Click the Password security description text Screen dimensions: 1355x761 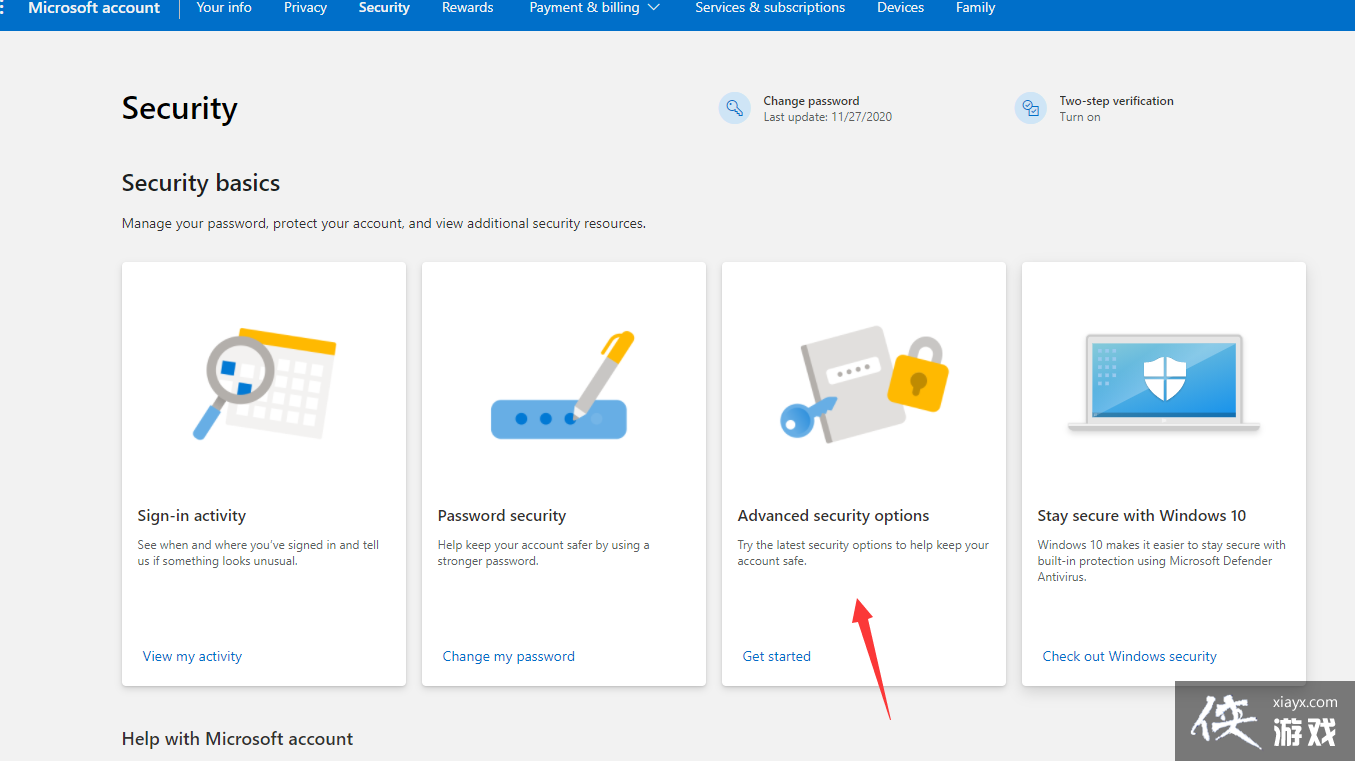543,553
